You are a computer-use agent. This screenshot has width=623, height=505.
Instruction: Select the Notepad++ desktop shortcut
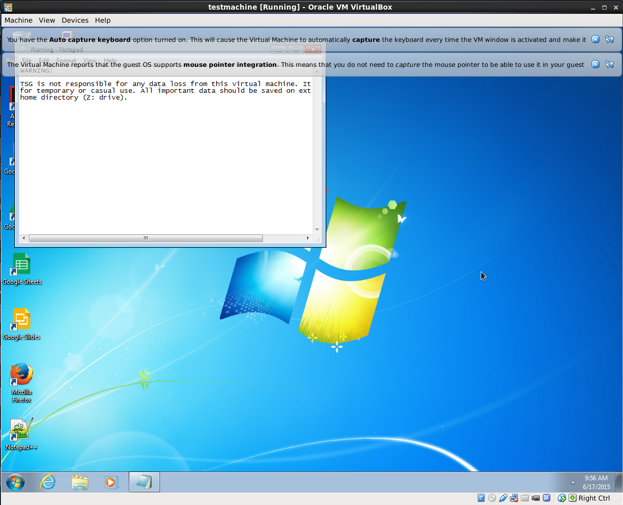point(22,434)
